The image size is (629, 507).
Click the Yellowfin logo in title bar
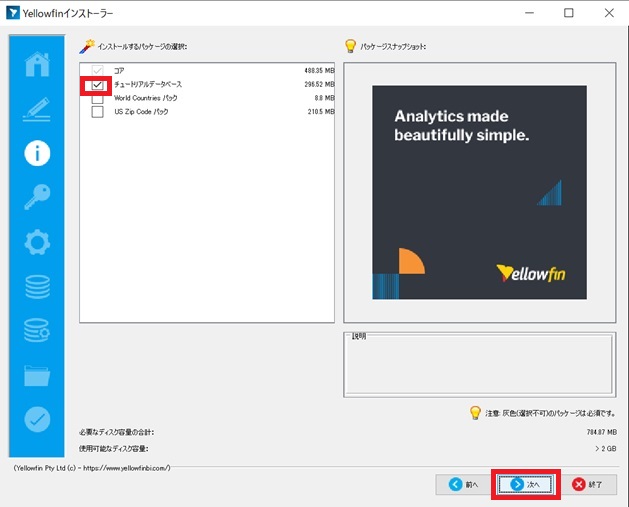tap(12, 13)
